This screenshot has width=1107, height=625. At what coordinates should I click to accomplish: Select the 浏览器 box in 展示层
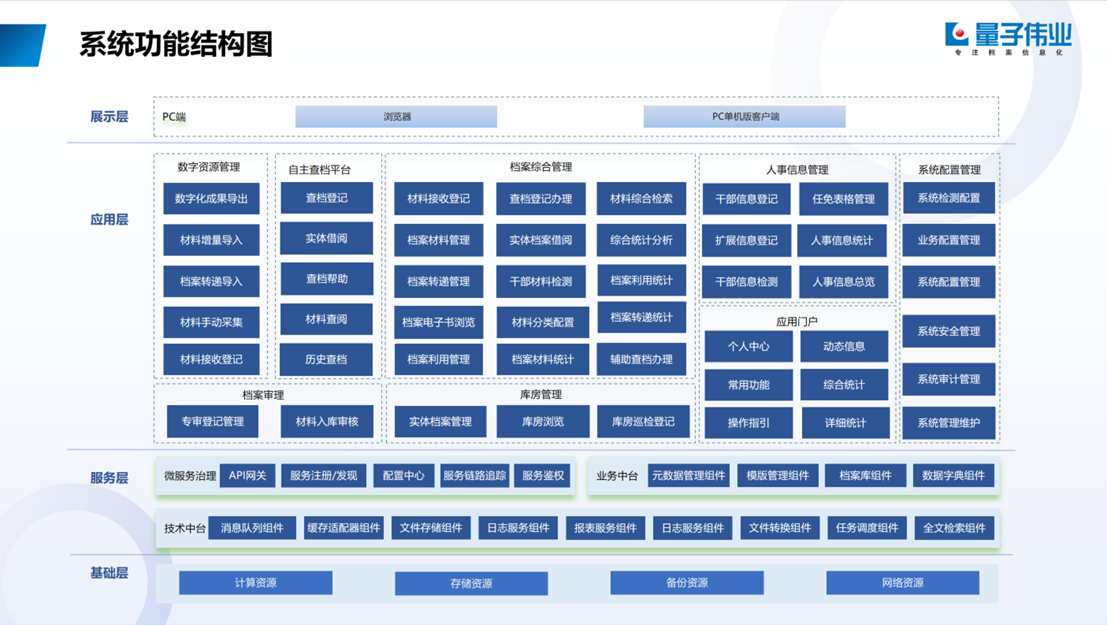pyautogui.click(x=396, y=117)
